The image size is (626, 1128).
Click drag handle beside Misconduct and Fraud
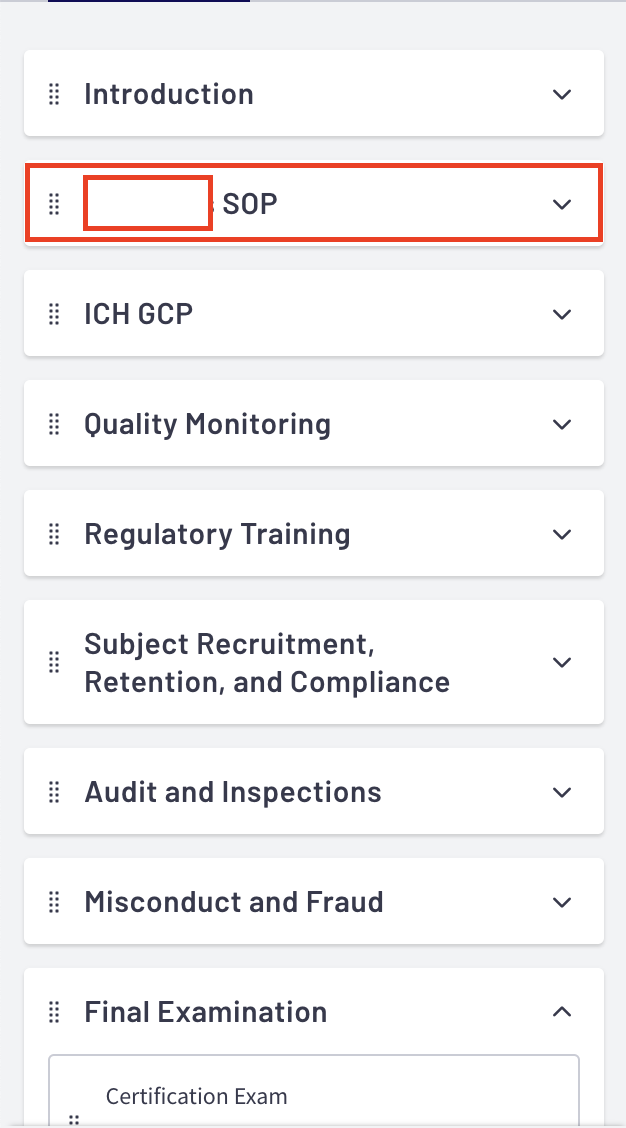[54, 902]
